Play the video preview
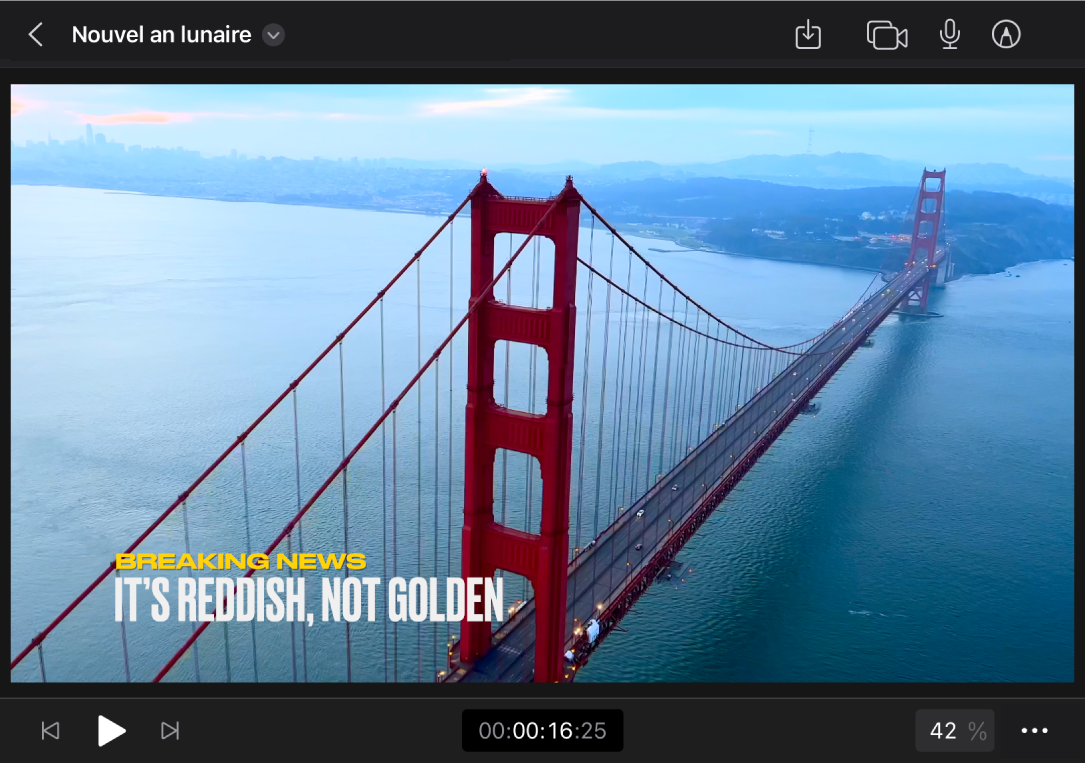The image size is (1085, 763). click(x=111, y=730)
